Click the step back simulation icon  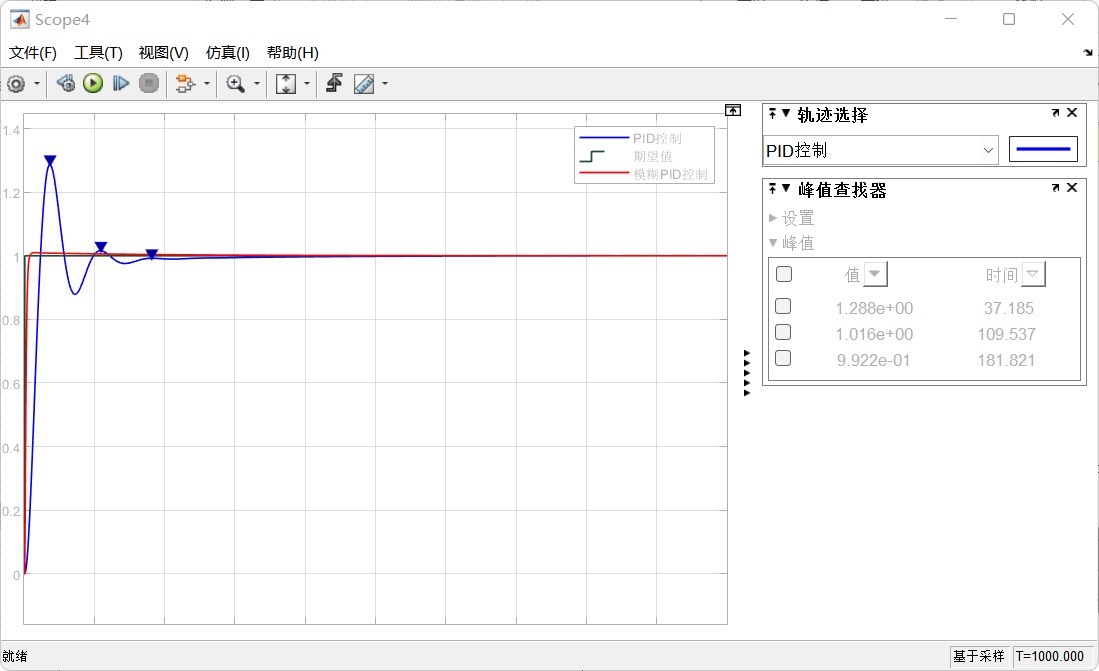(x=66, y=83)
